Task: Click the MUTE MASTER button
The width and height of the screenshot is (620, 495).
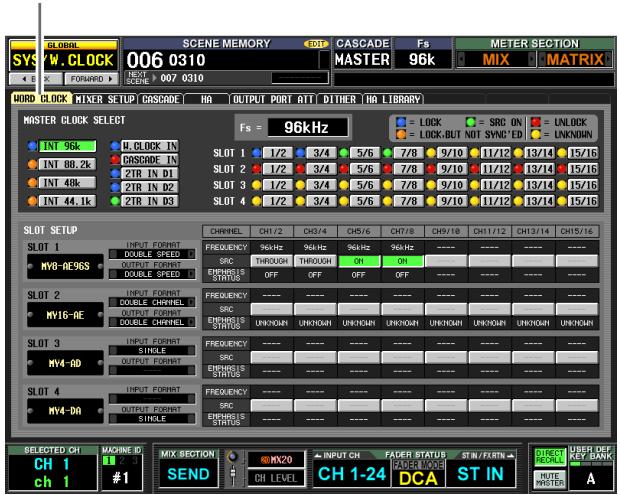Action: pyautogui.click(x=549, y=480)
